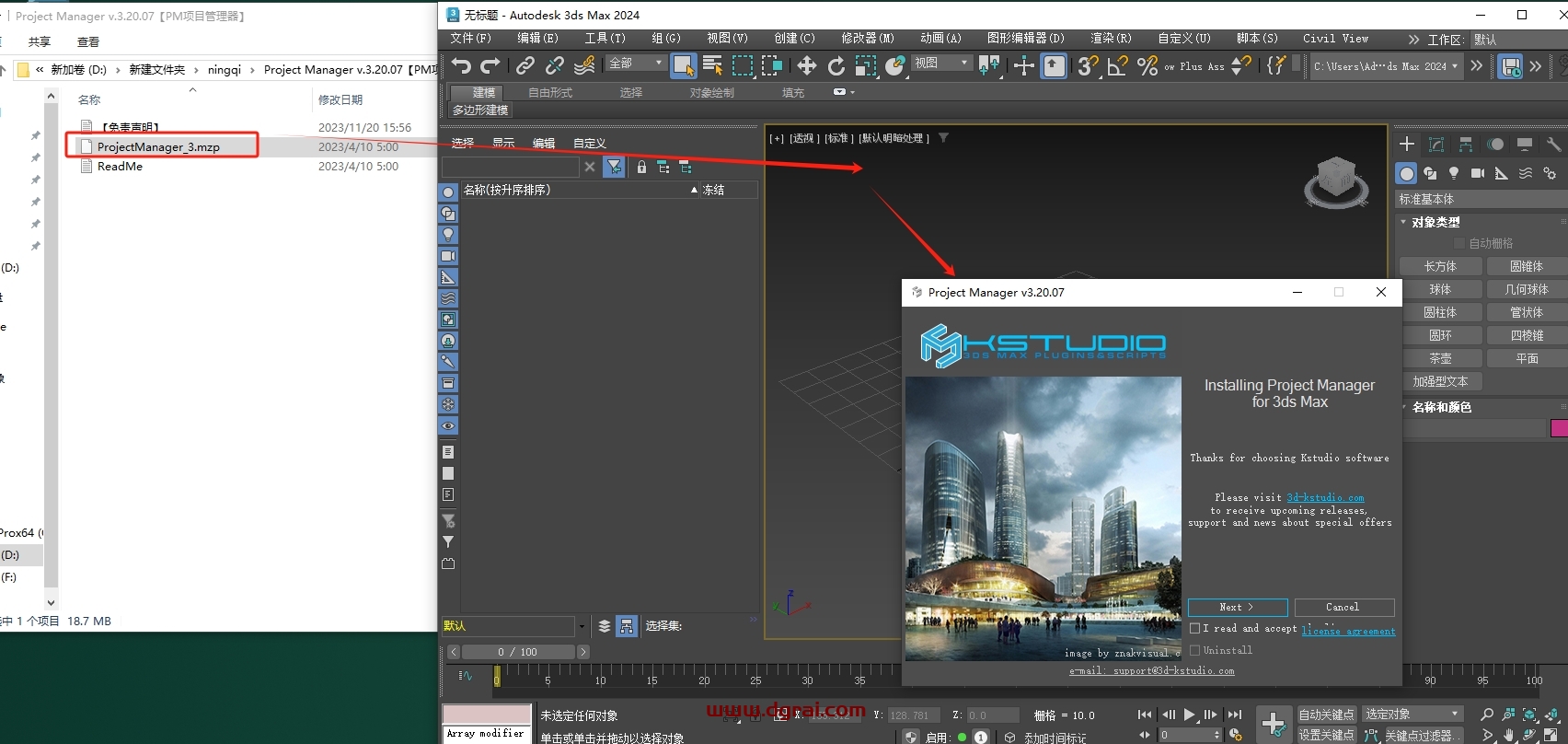This screenshot has height=744, width=1568.
Task: Play the animation
Action: click(1190, 715)
